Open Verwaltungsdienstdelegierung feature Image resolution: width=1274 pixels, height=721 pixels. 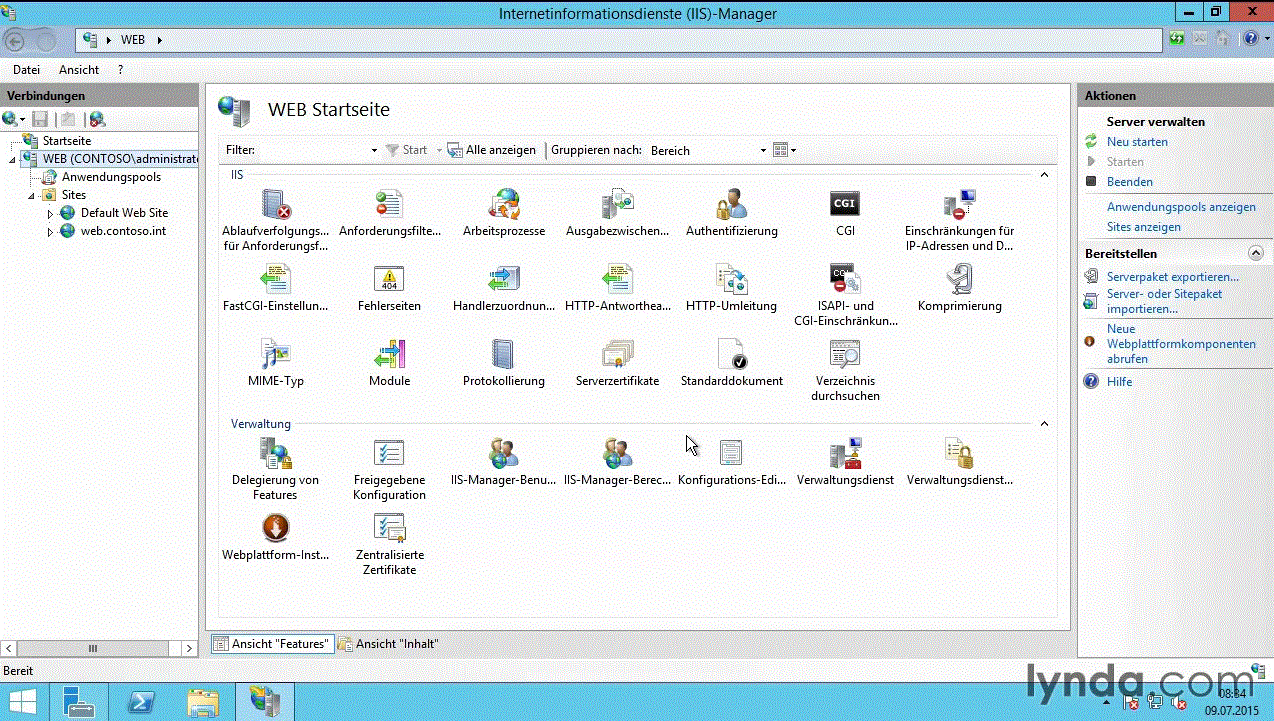click(959, 453)
